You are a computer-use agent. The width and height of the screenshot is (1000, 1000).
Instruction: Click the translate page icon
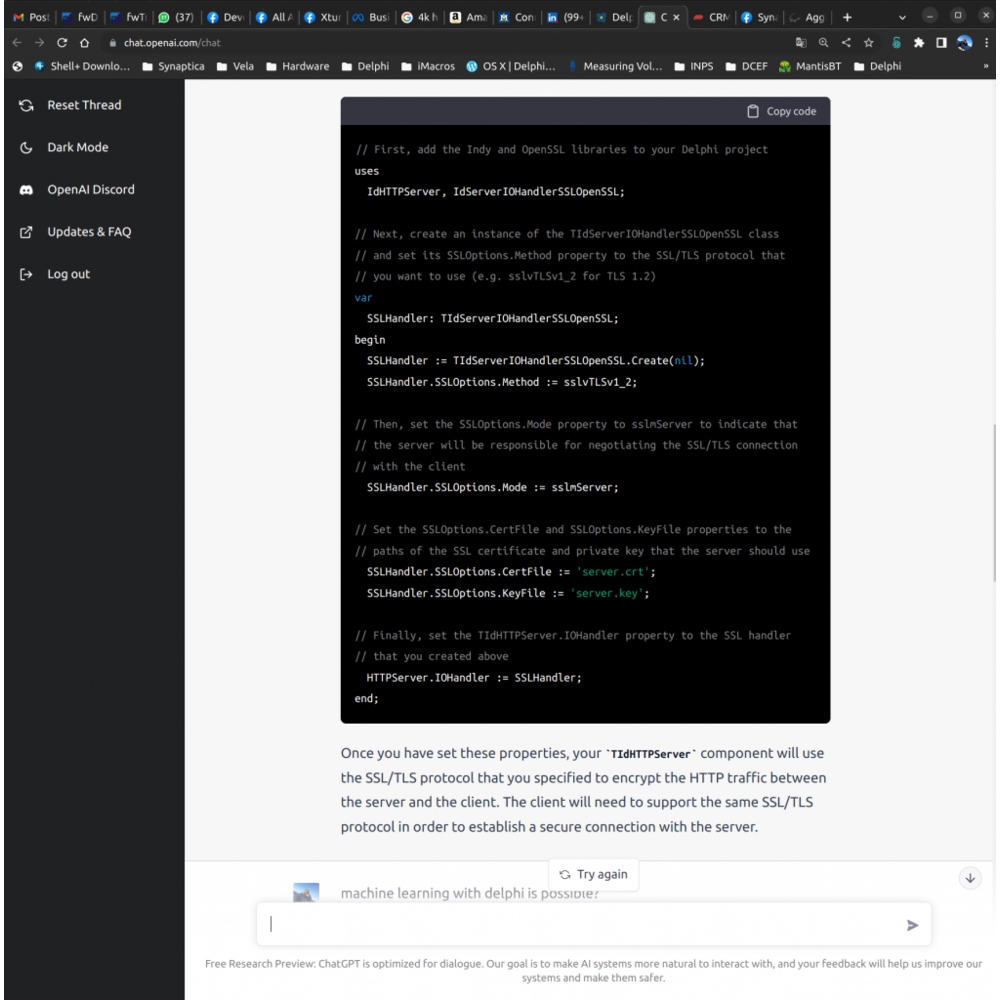point(800,43)
